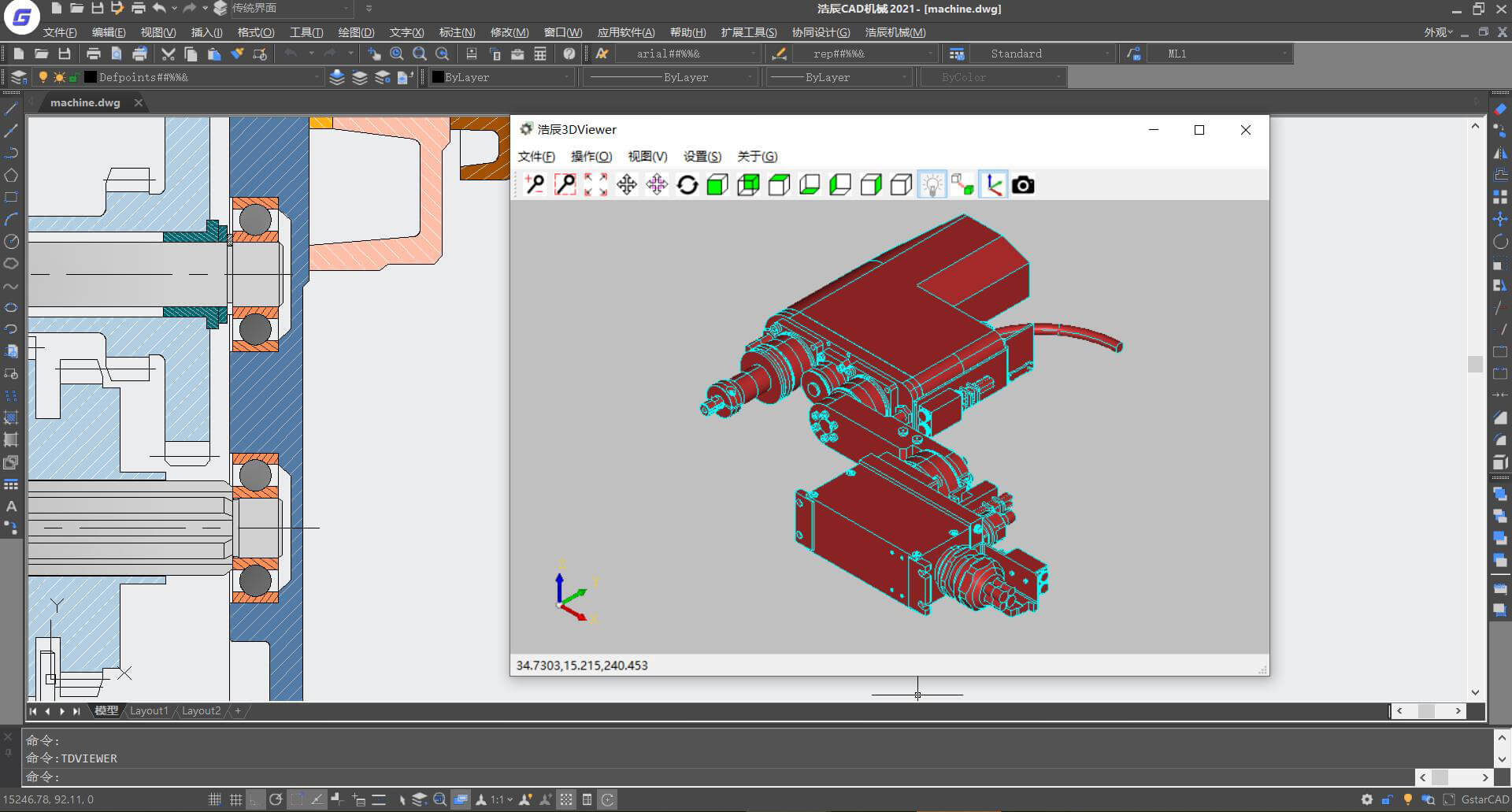The image size is (1512, 812).
Task: Click the zoom window magnifier in 3DViewer
Action: point(565,185)
